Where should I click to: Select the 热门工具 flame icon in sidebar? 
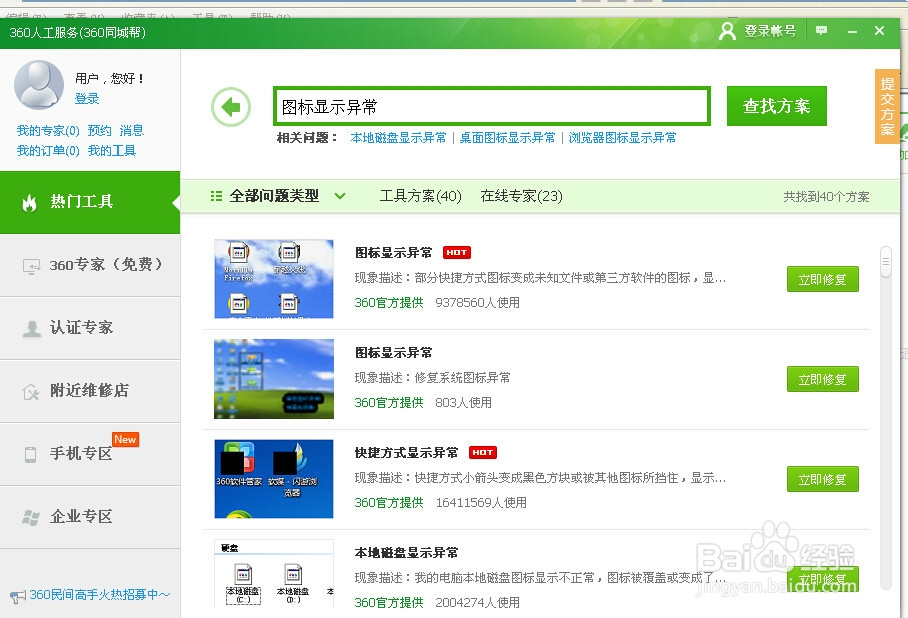[30, 203]
